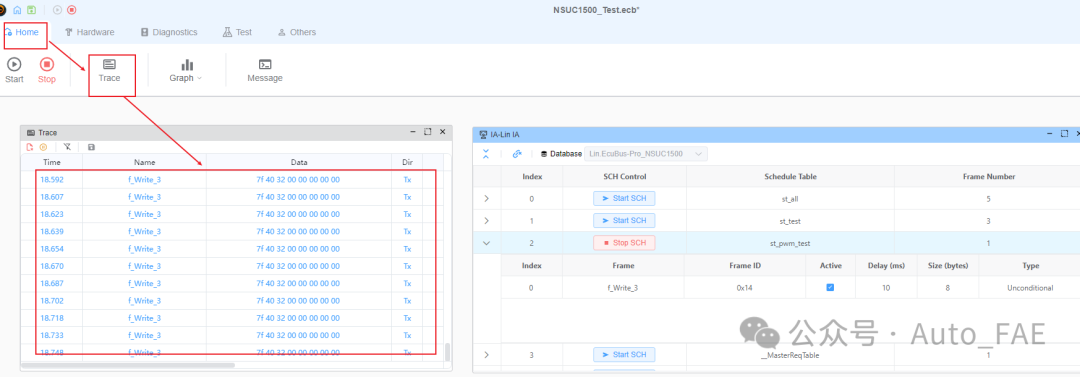The width and height of the screenshot is (1080, 377).
Task: Switch to the Diagnostics tab
Action: point(169,32)
